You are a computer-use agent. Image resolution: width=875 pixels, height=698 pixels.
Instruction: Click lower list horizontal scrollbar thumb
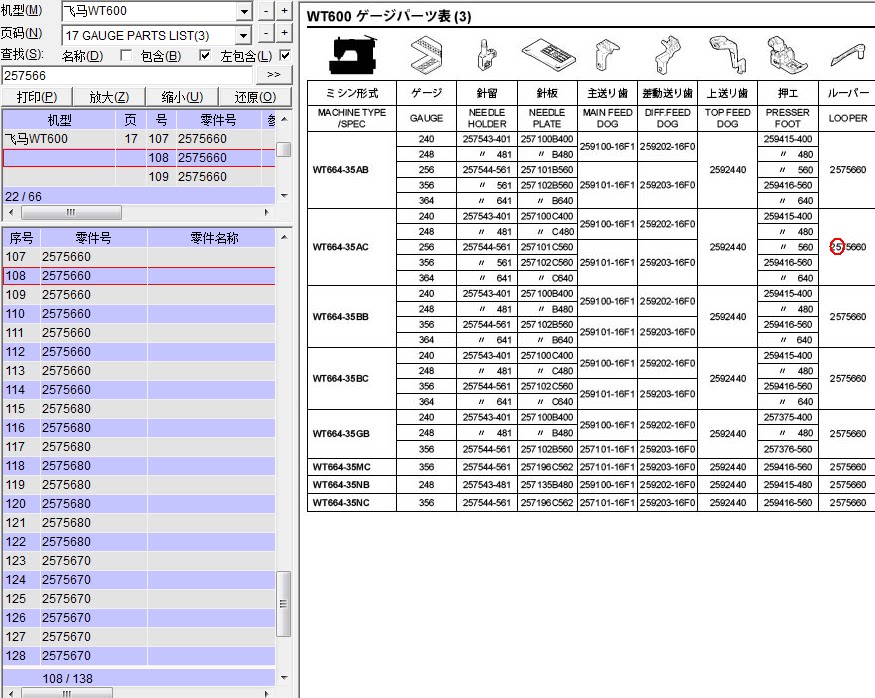[66, 694]
